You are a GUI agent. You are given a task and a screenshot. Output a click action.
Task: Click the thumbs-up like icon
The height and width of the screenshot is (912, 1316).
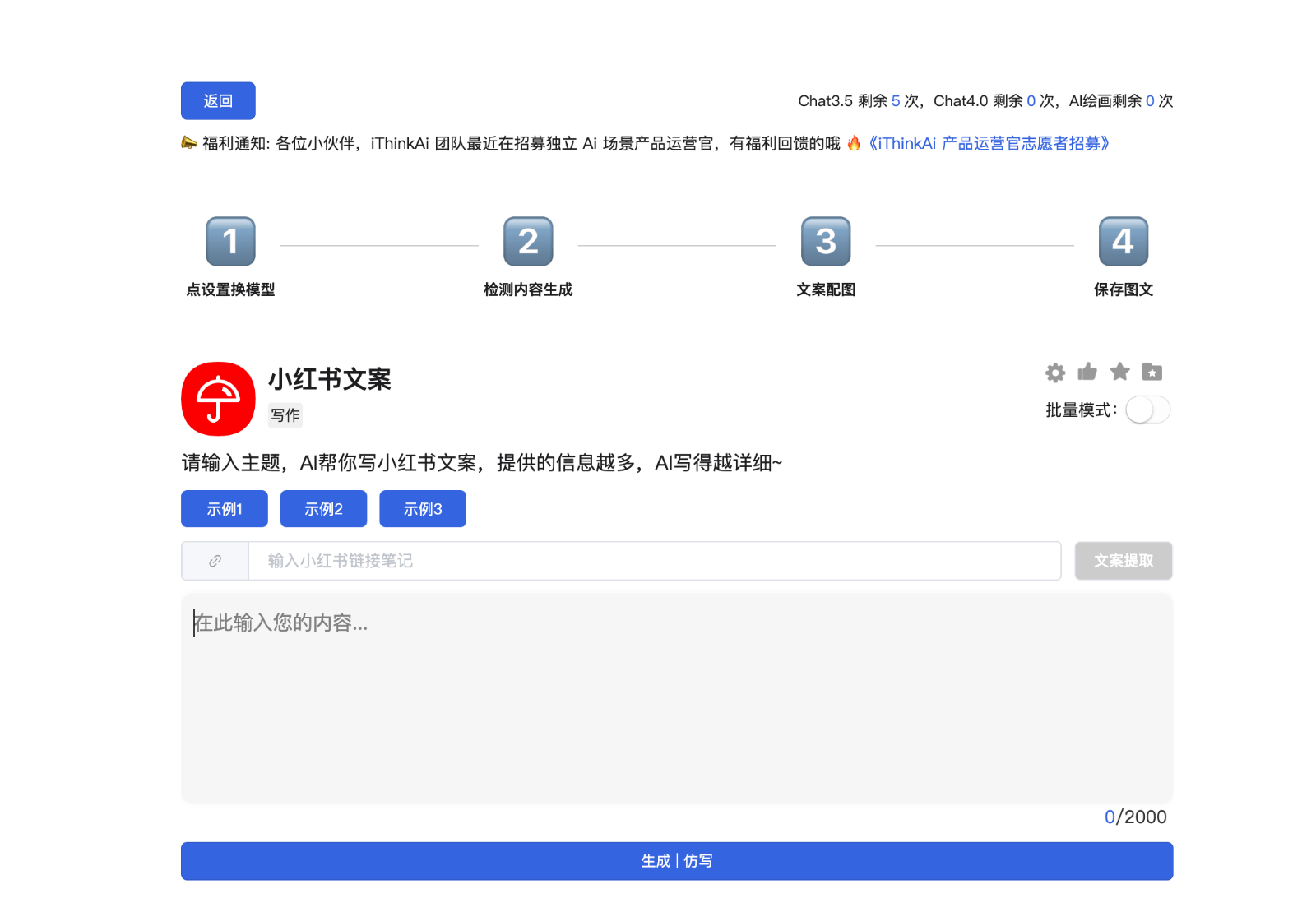[1087, 372]
